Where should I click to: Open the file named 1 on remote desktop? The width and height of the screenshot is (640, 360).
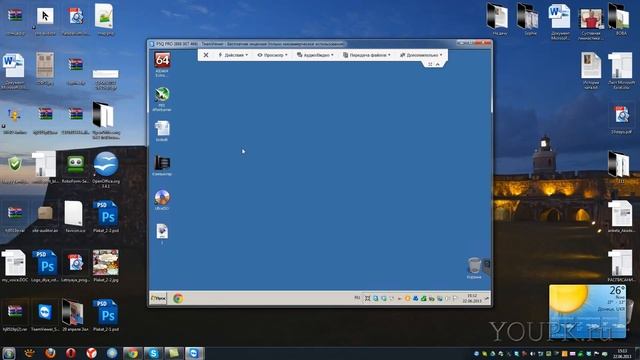coord(162,233)
